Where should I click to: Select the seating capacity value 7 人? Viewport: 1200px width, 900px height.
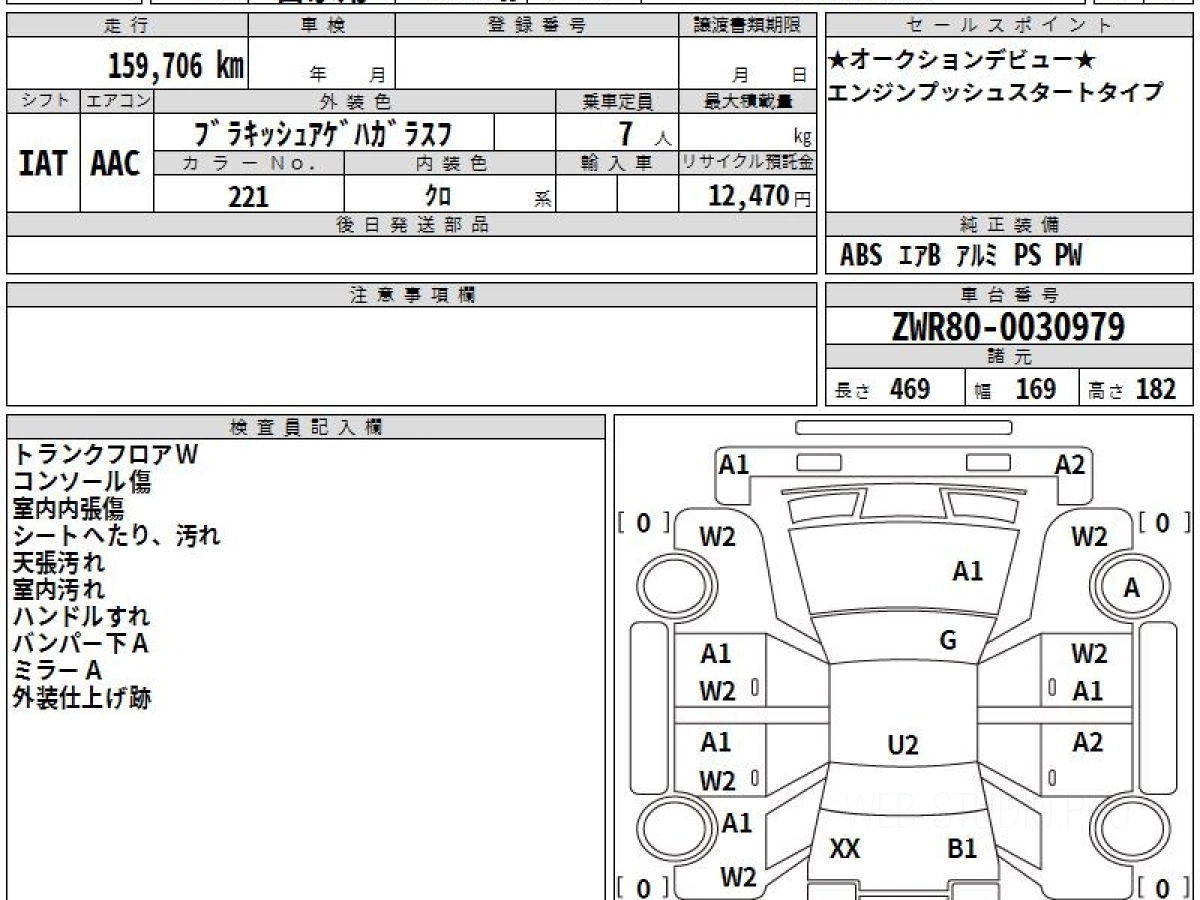[x=644, y=133]
